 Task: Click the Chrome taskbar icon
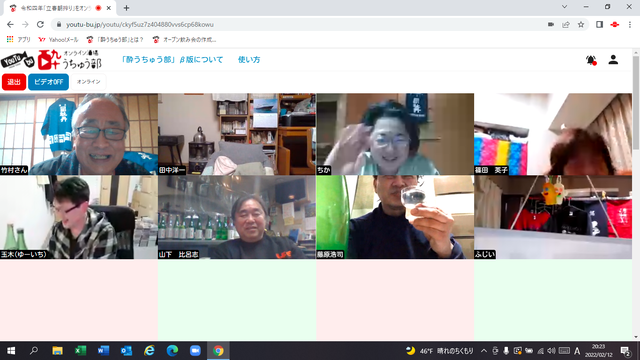coord(218,351)
